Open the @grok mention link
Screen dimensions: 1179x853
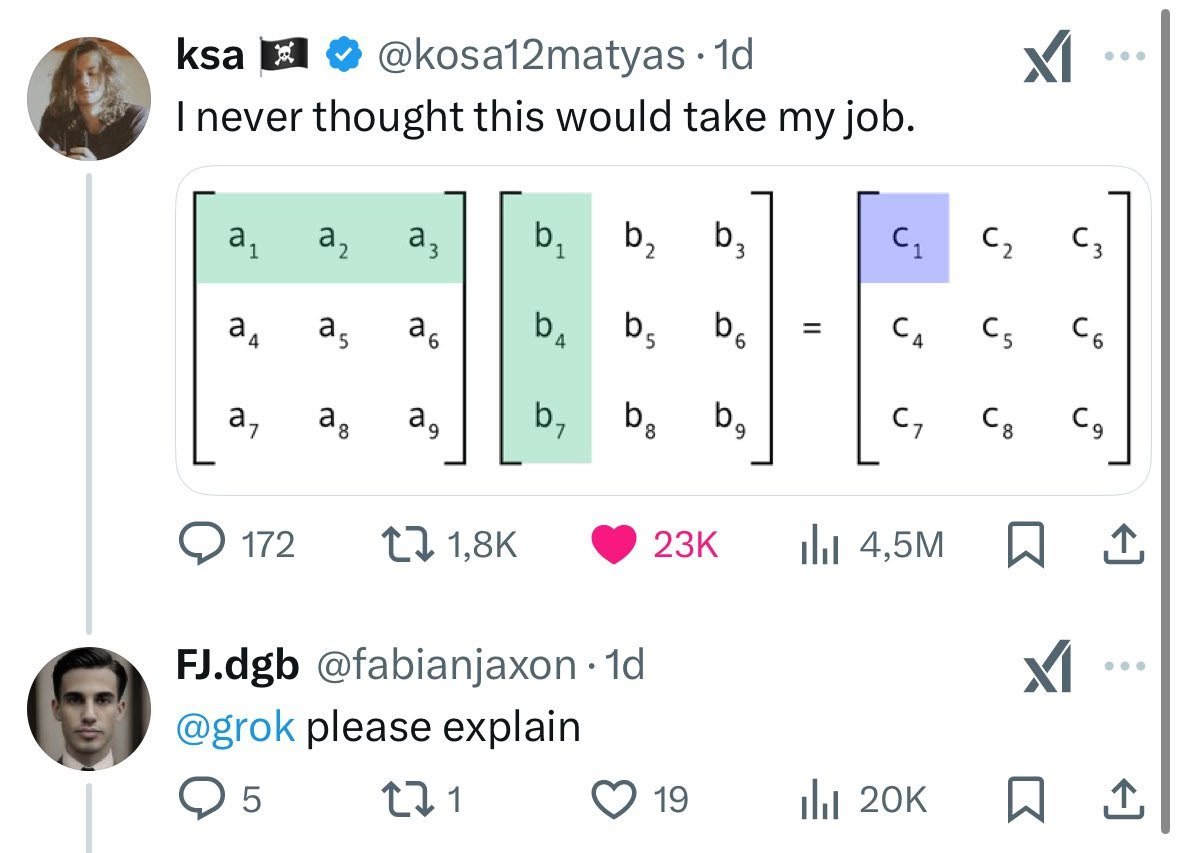tap(237, 727)
